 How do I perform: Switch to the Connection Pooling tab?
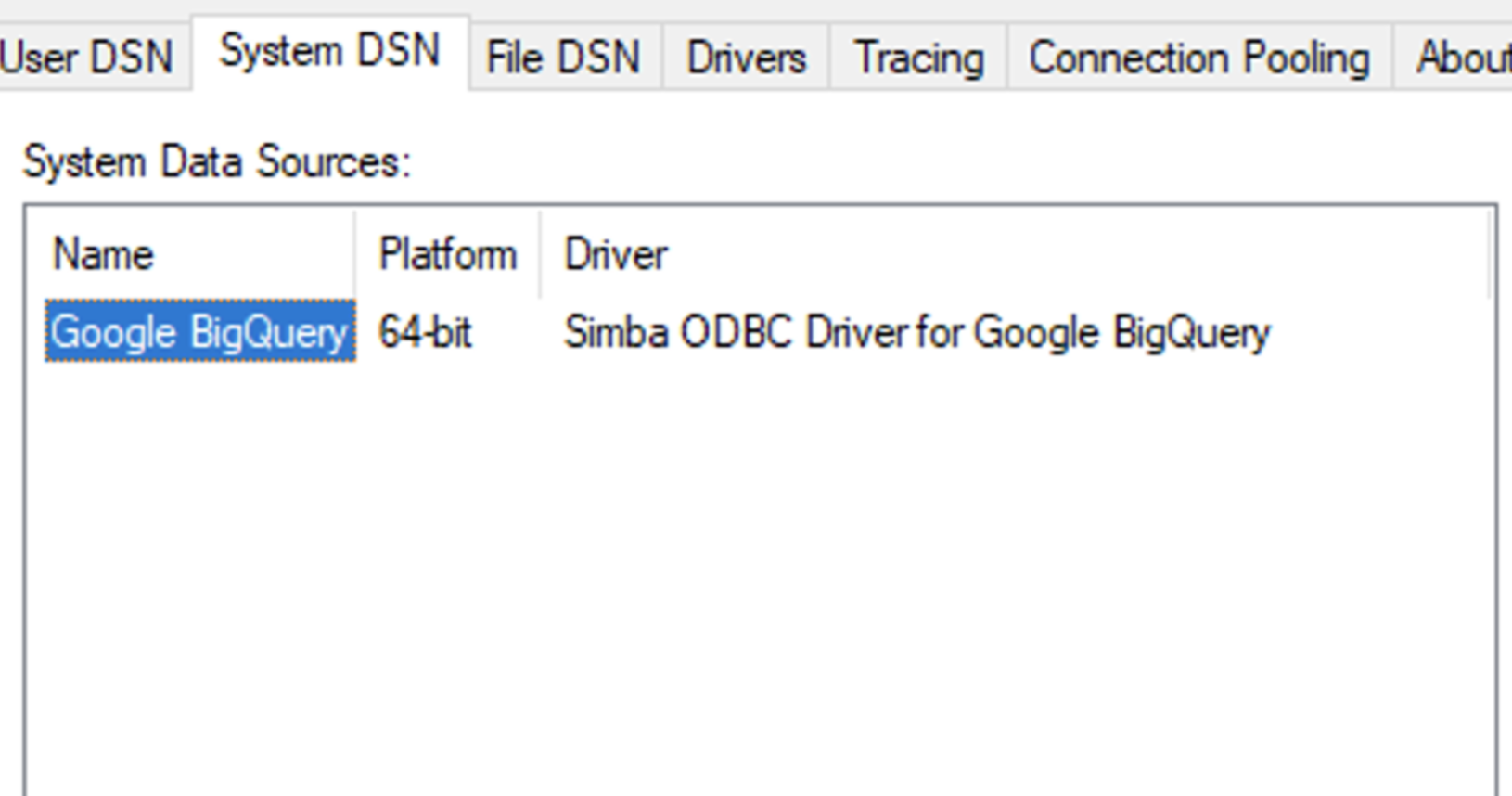(x=1199, y=58)
